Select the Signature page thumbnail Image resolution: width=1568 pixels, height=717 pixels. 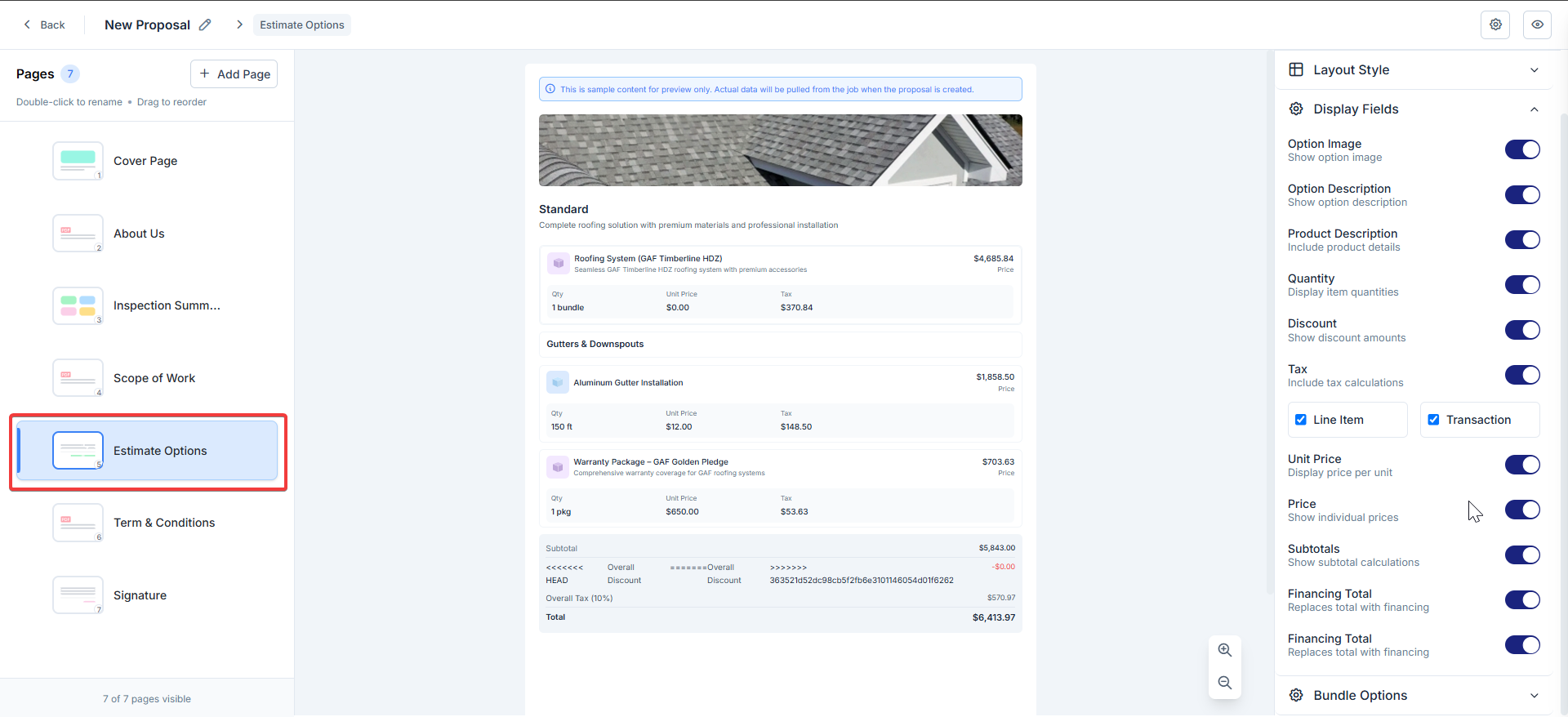pos(78,595)
